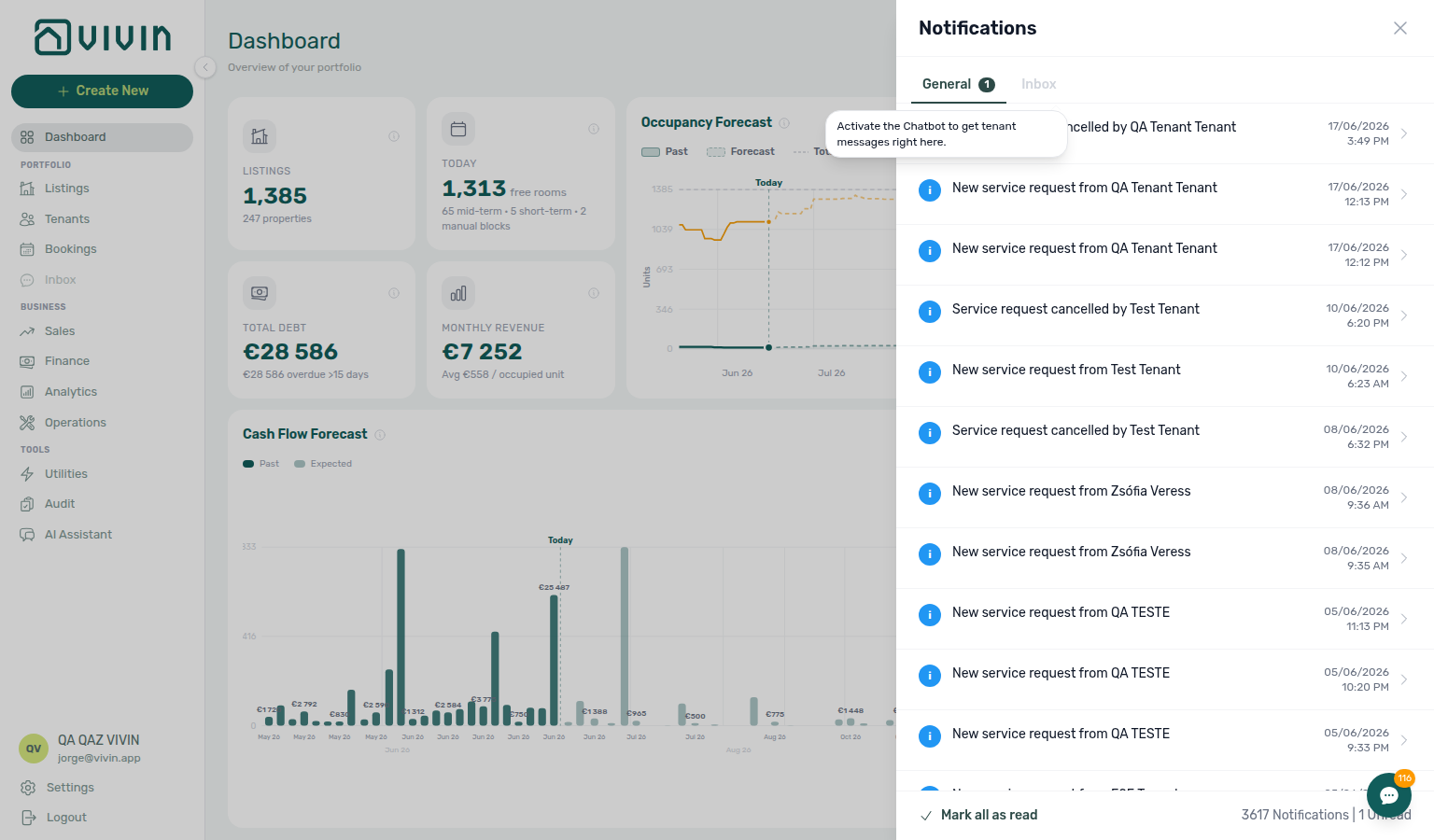This screenshot has width=1434, height=840.
Task: Open the Tenants icon in sidebar
Action: pyautogui.click(x=27, y=219)
